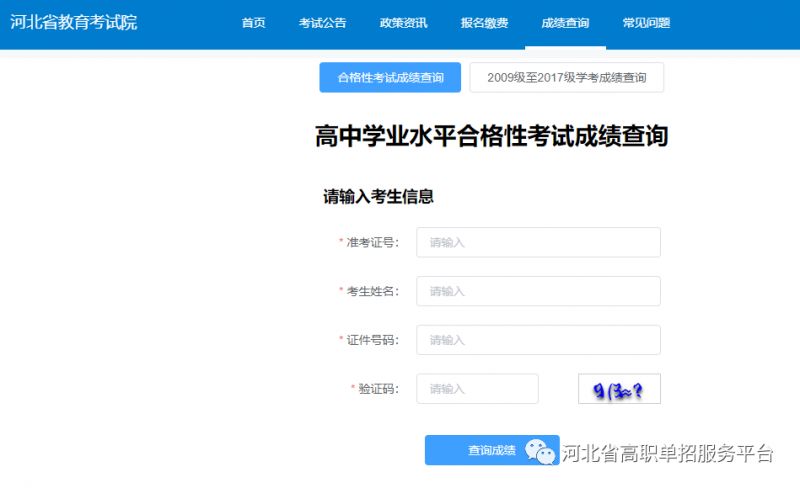The height and width of the screenshot is (488, 800).
Task: Click the 河北省教育考试院 site logo
Action: coord(74,22)
